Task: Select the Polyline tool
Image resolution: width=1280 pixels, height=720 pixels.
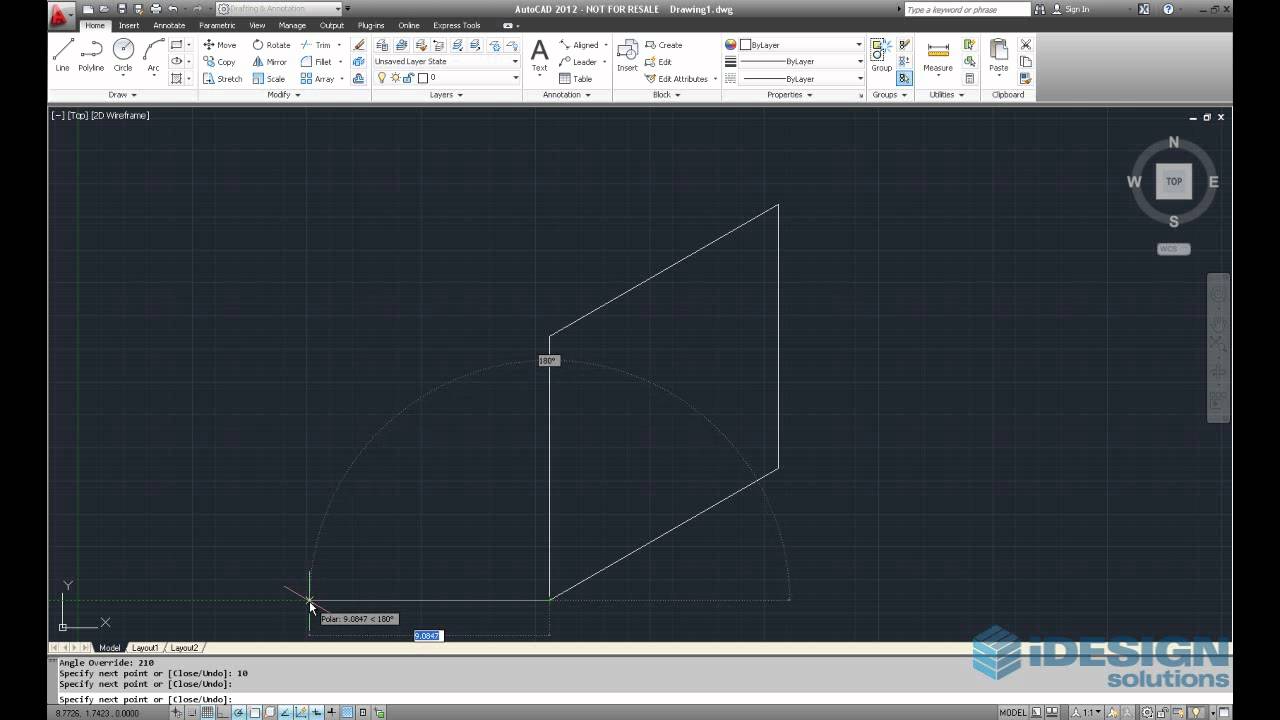Action: pos(91,55)
